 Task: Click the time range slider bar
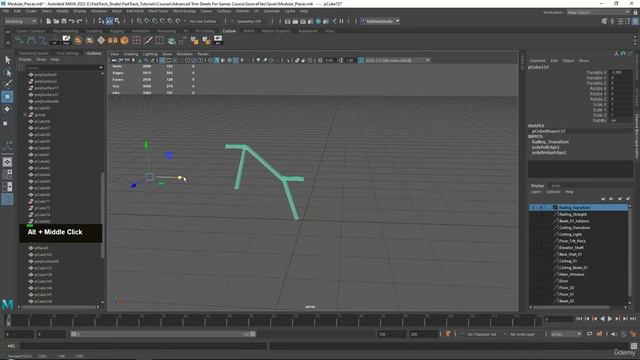pos(163,334)
